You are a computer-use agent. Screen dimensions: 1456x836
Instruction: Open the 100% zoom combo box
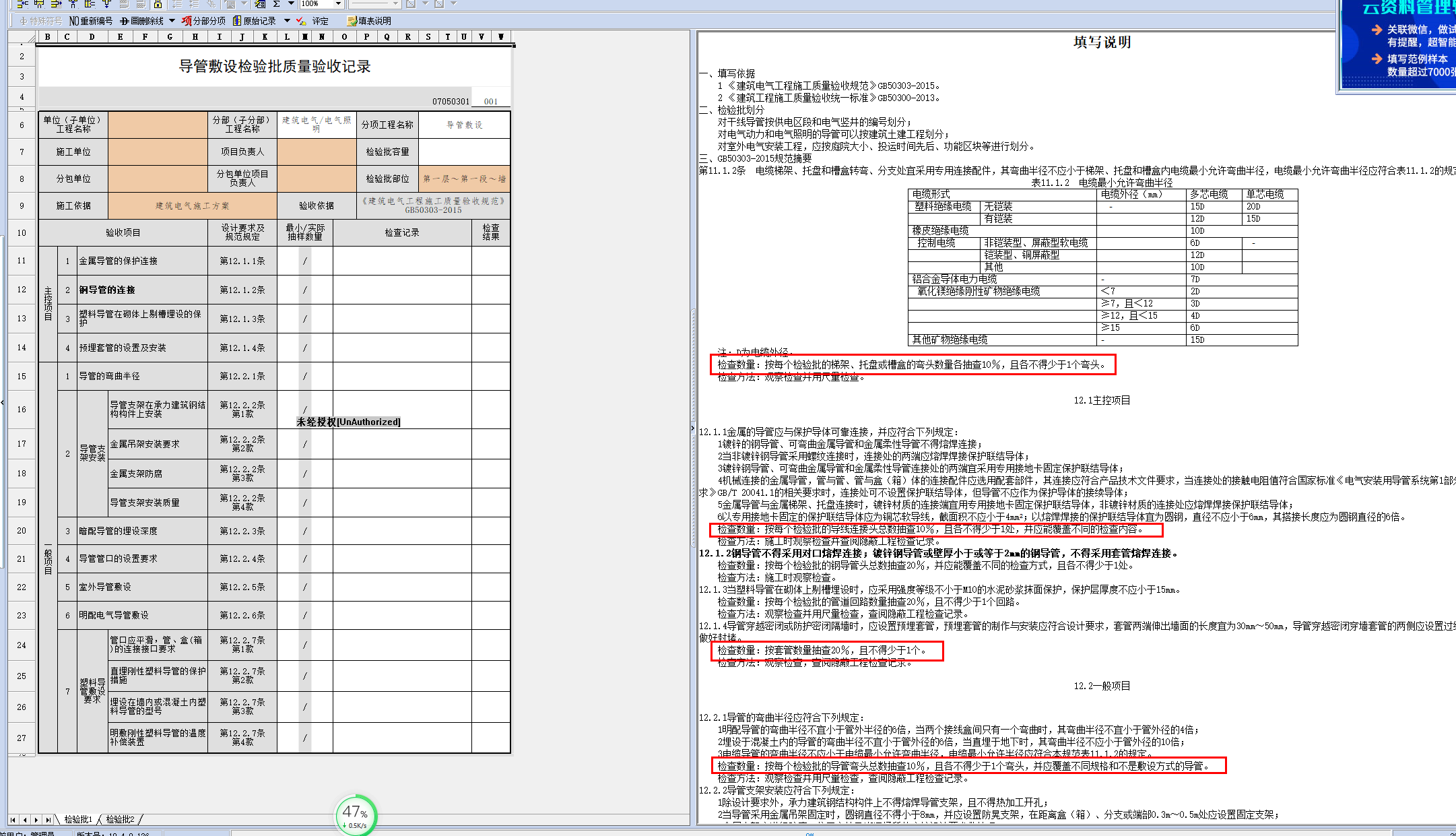[321, 4]
